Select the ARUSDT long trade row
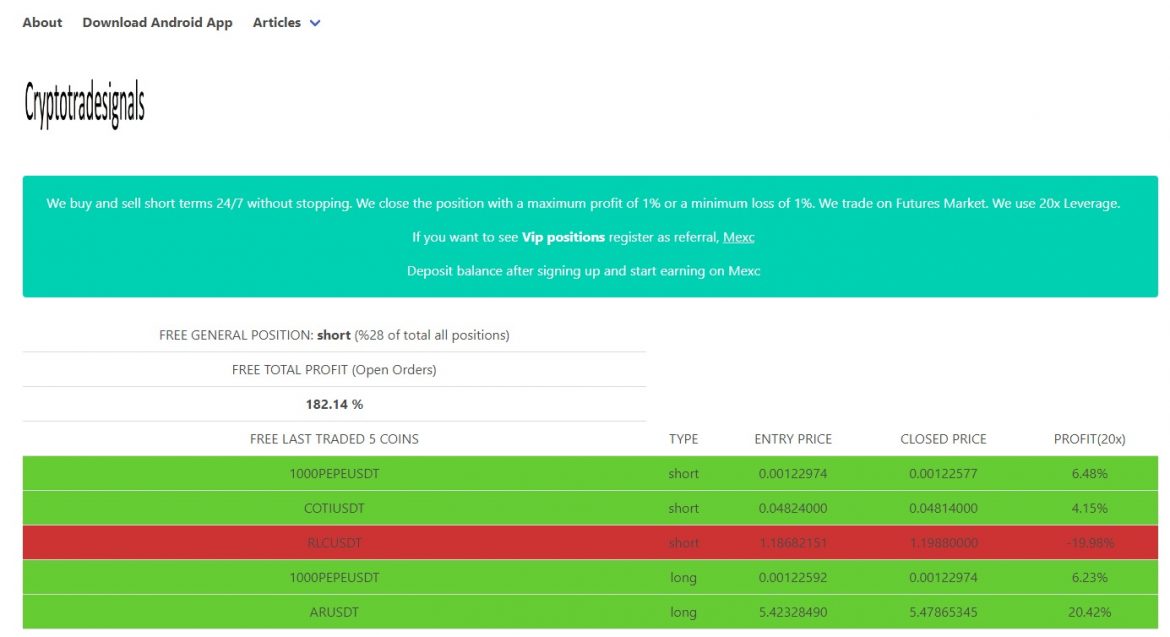 (x=334, y=612)
